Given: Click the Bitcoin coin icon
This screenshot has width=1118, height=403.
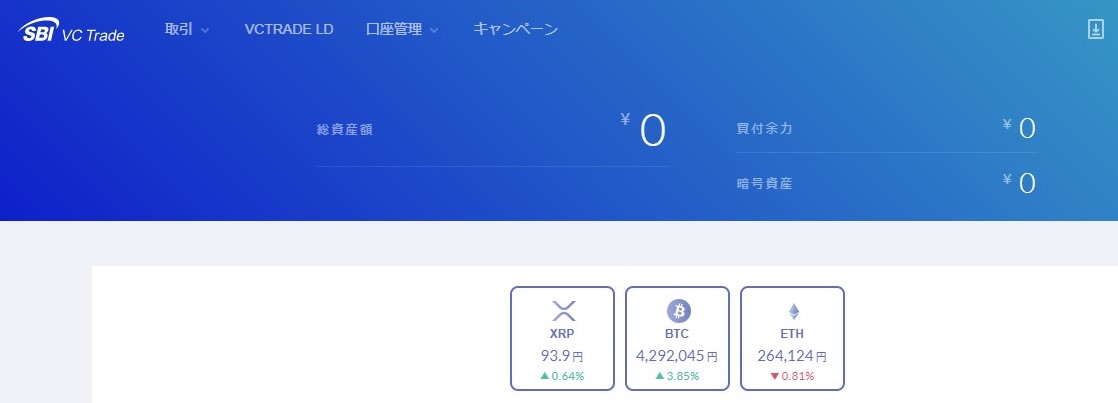Looking at the screenshot, I should [x=679, y=311].
